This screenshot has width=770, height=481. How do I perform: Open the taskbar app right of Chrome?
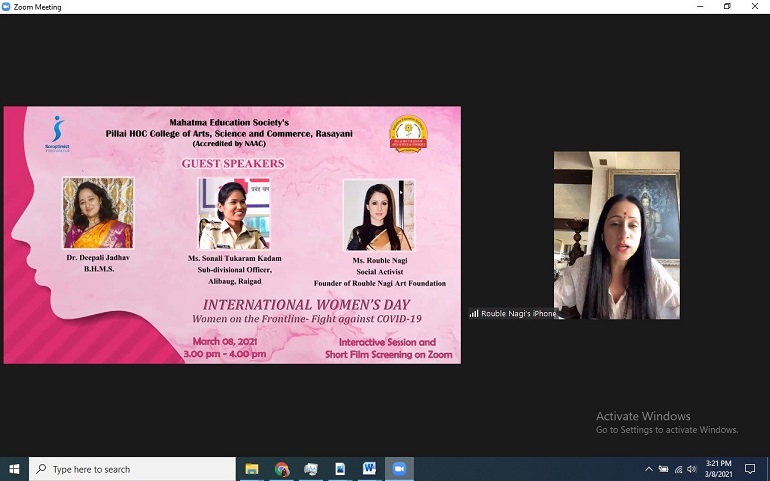click(310, 469)
